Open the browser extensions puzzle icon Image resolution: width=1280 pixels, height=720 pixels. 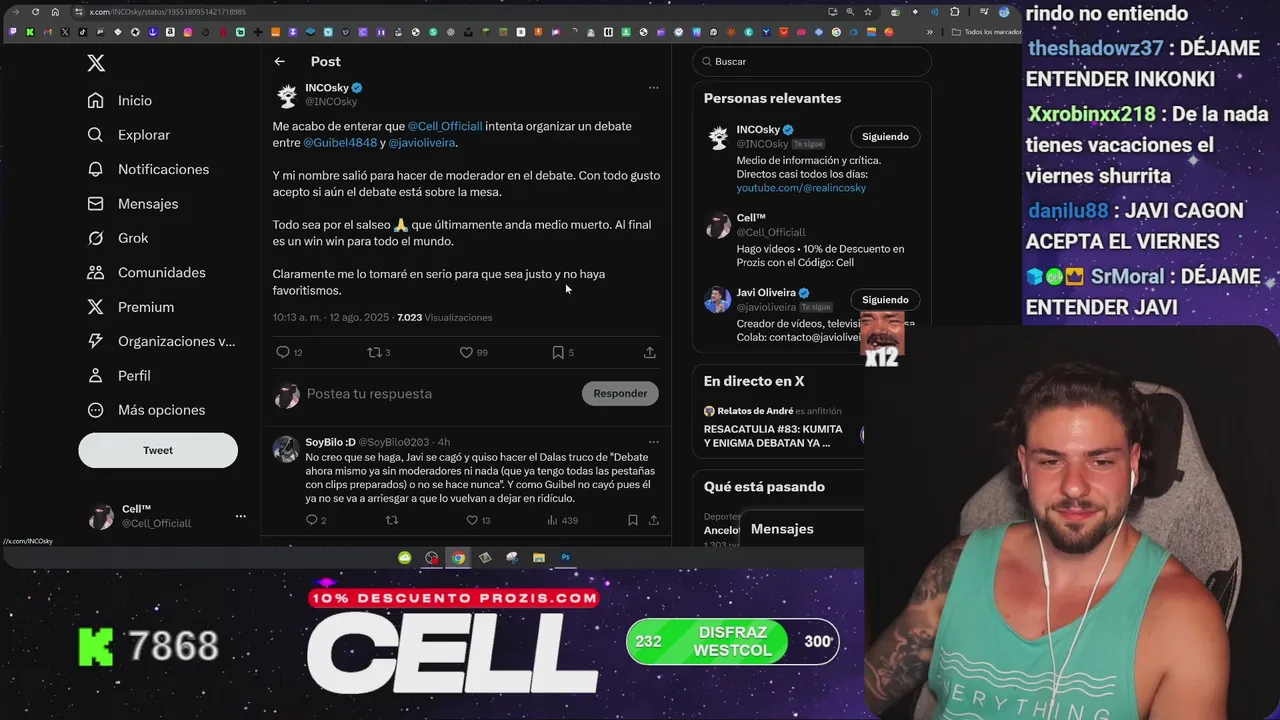(x=955, y=12)
